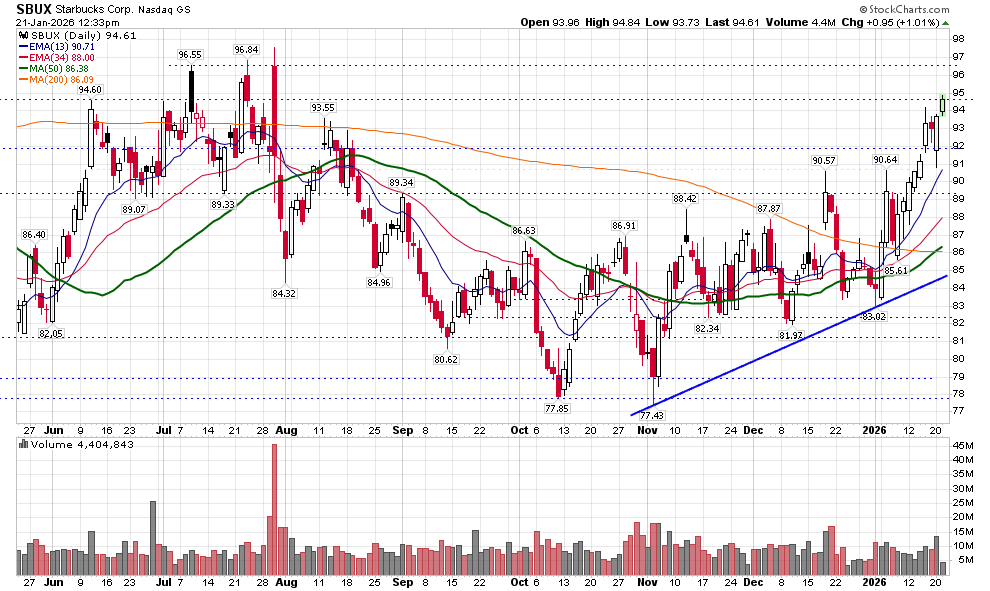This screenshot has width=990, height=591.
Task: Click the 77.85 October low price label
Action: (557, 409)
